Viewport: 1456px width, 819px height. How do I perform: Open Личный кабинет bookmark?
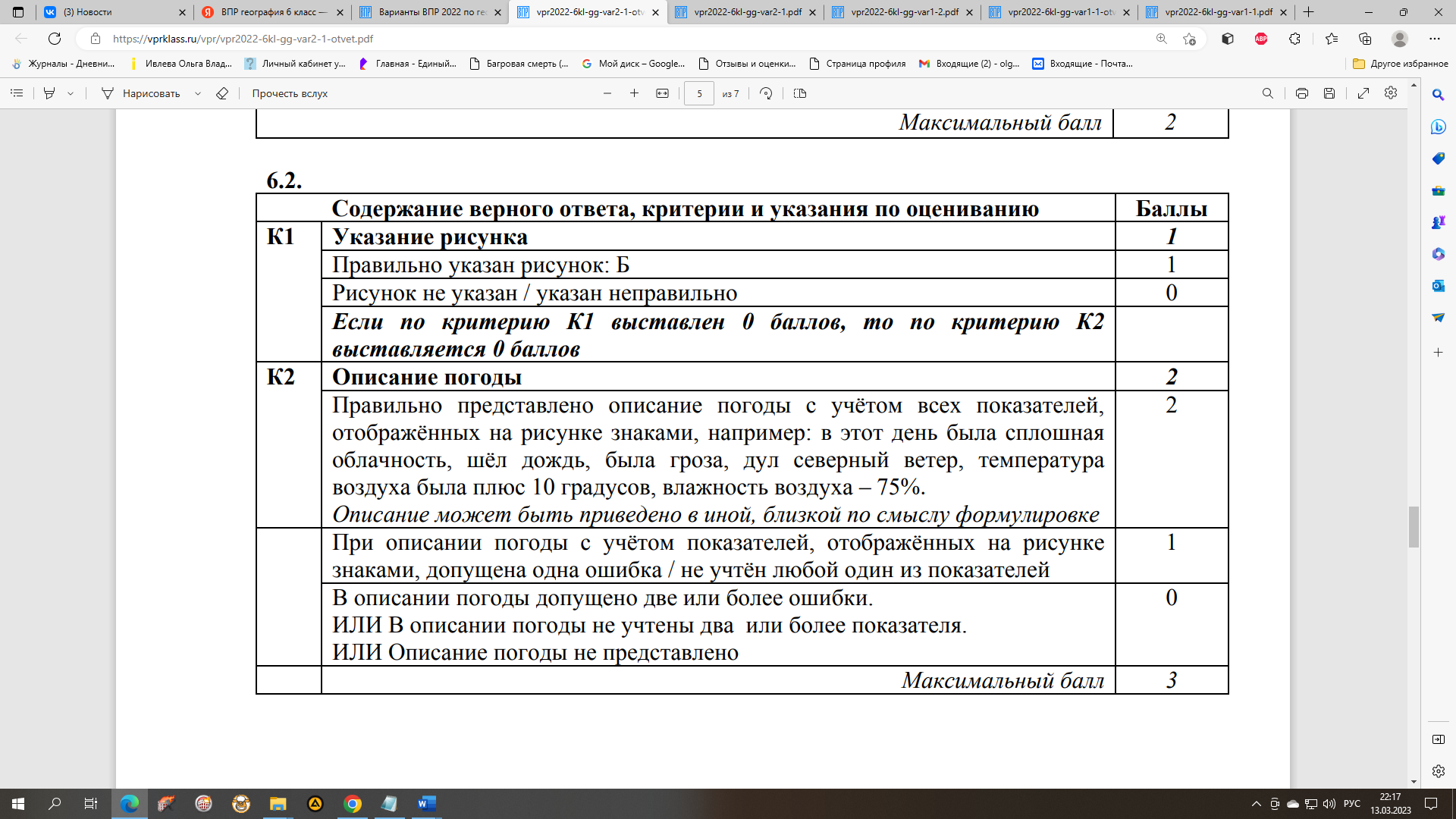[295, 64]
